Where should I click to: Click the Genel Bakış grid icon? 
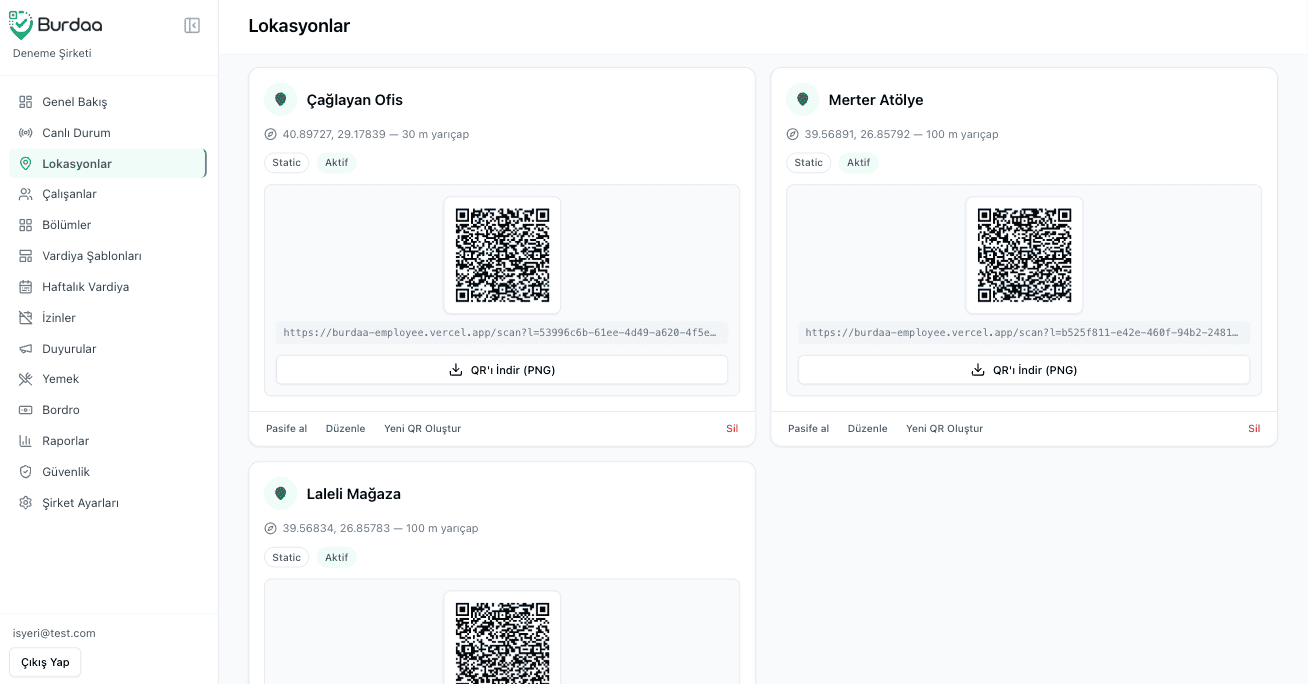(26, 102)
